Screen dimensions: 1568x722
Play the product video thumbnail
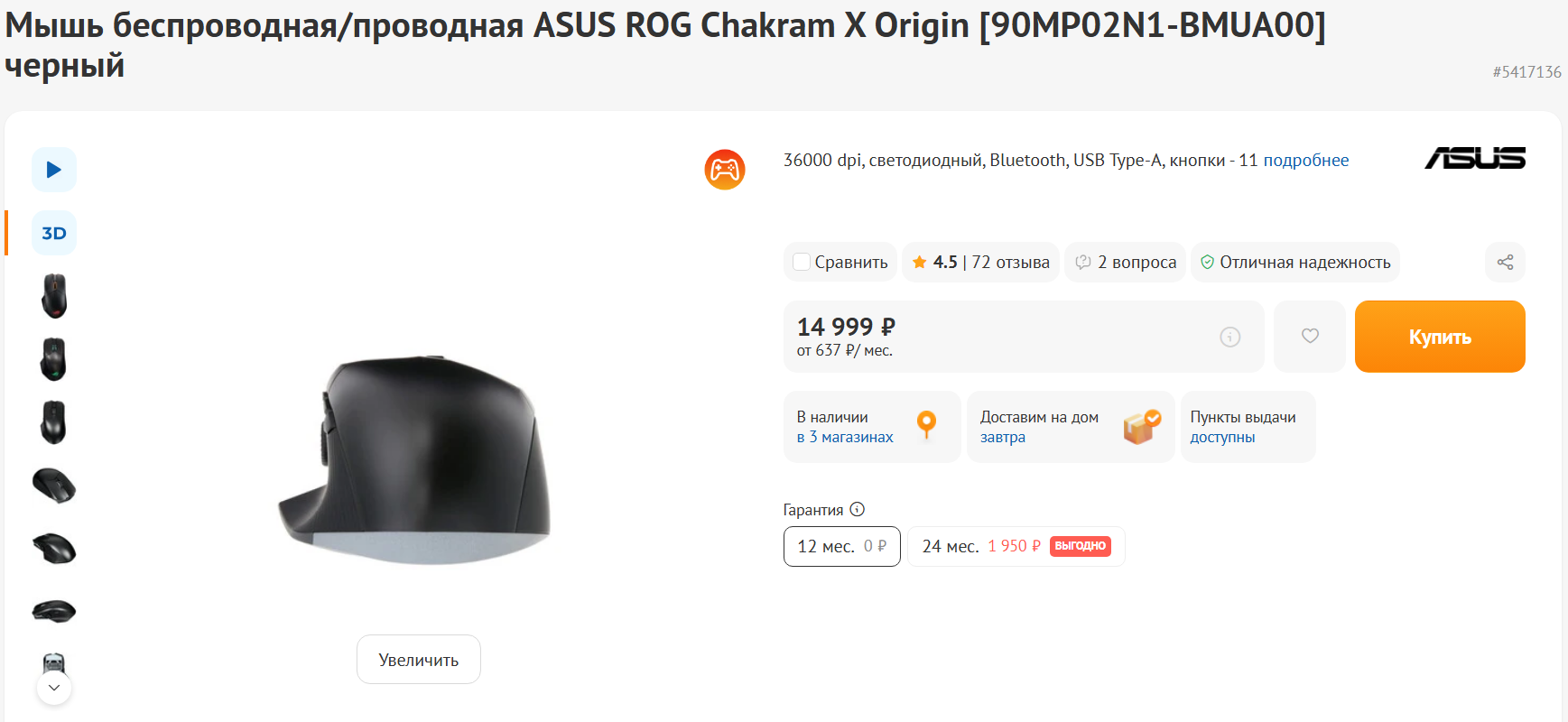tap(54, 170)
